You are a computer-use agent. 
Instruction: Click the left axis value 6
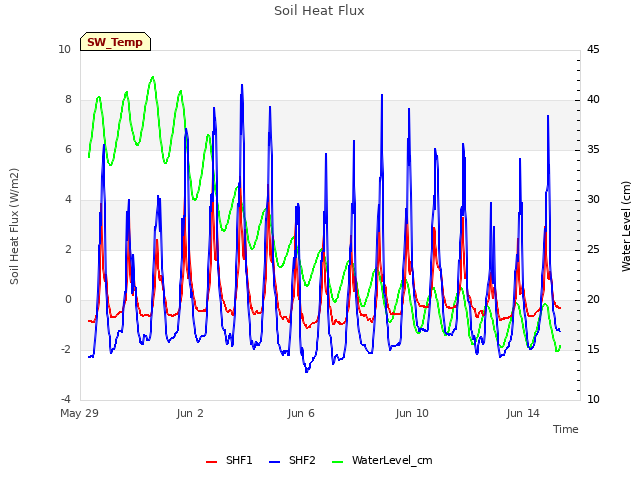tap(68, 150)
